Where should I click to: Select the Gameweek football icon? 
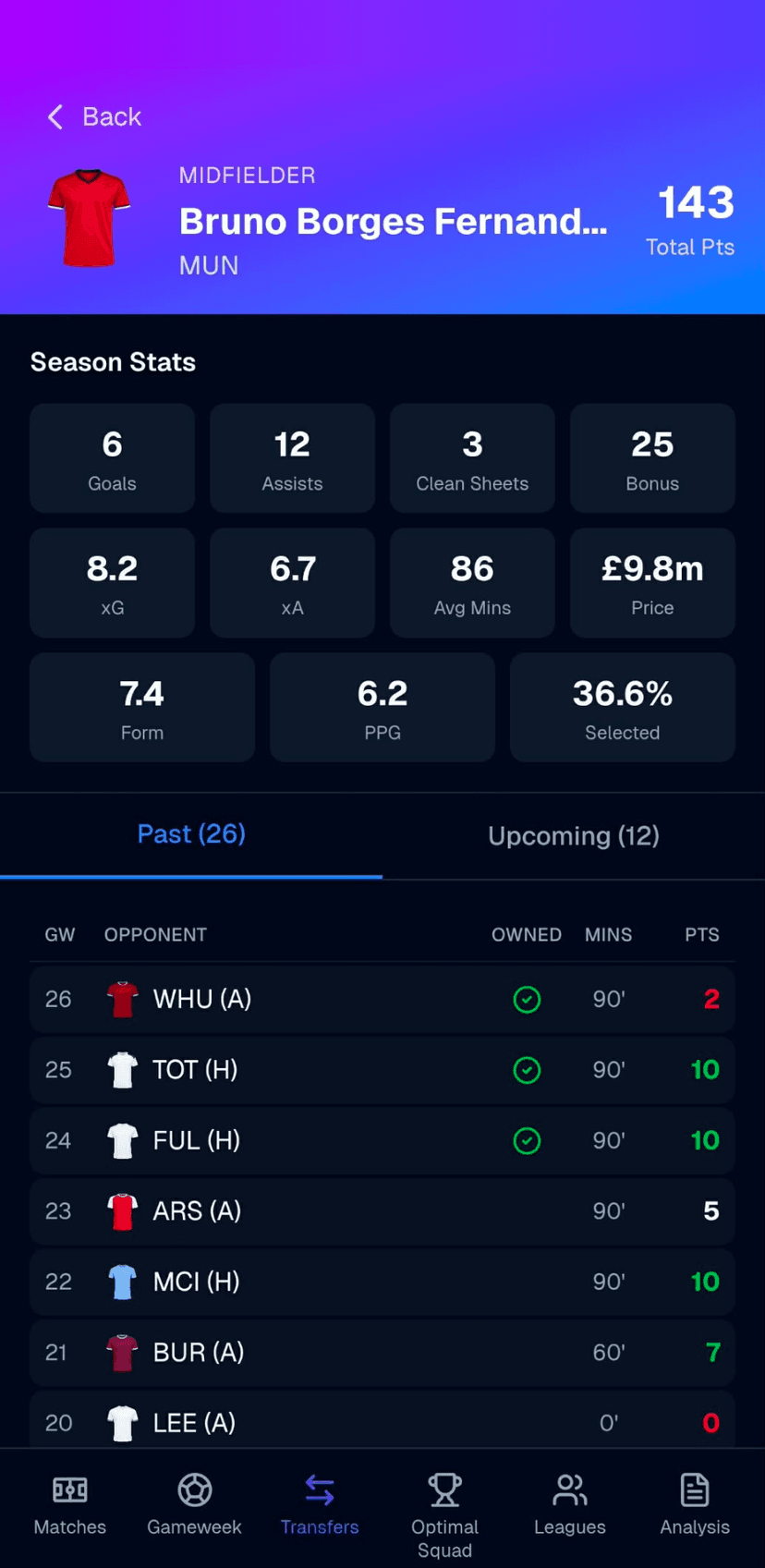[194, 1489]
